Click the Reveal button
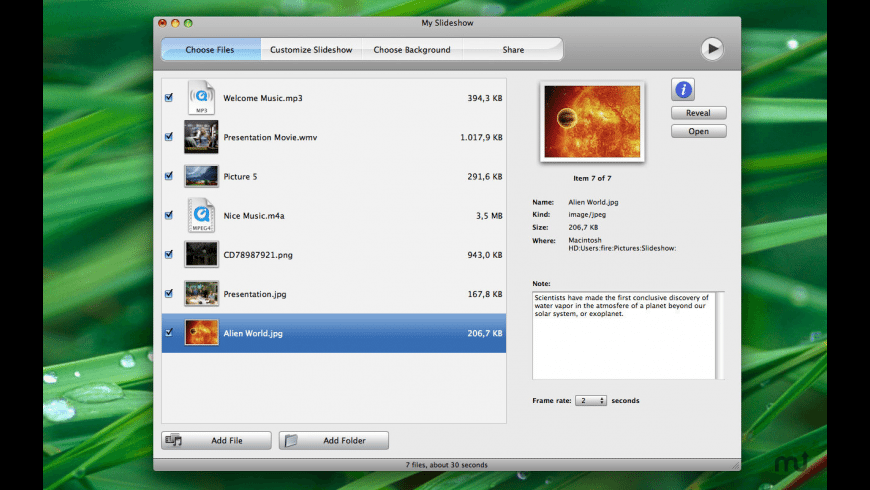Viewport: 870px width, 490px height. [699, 113]
